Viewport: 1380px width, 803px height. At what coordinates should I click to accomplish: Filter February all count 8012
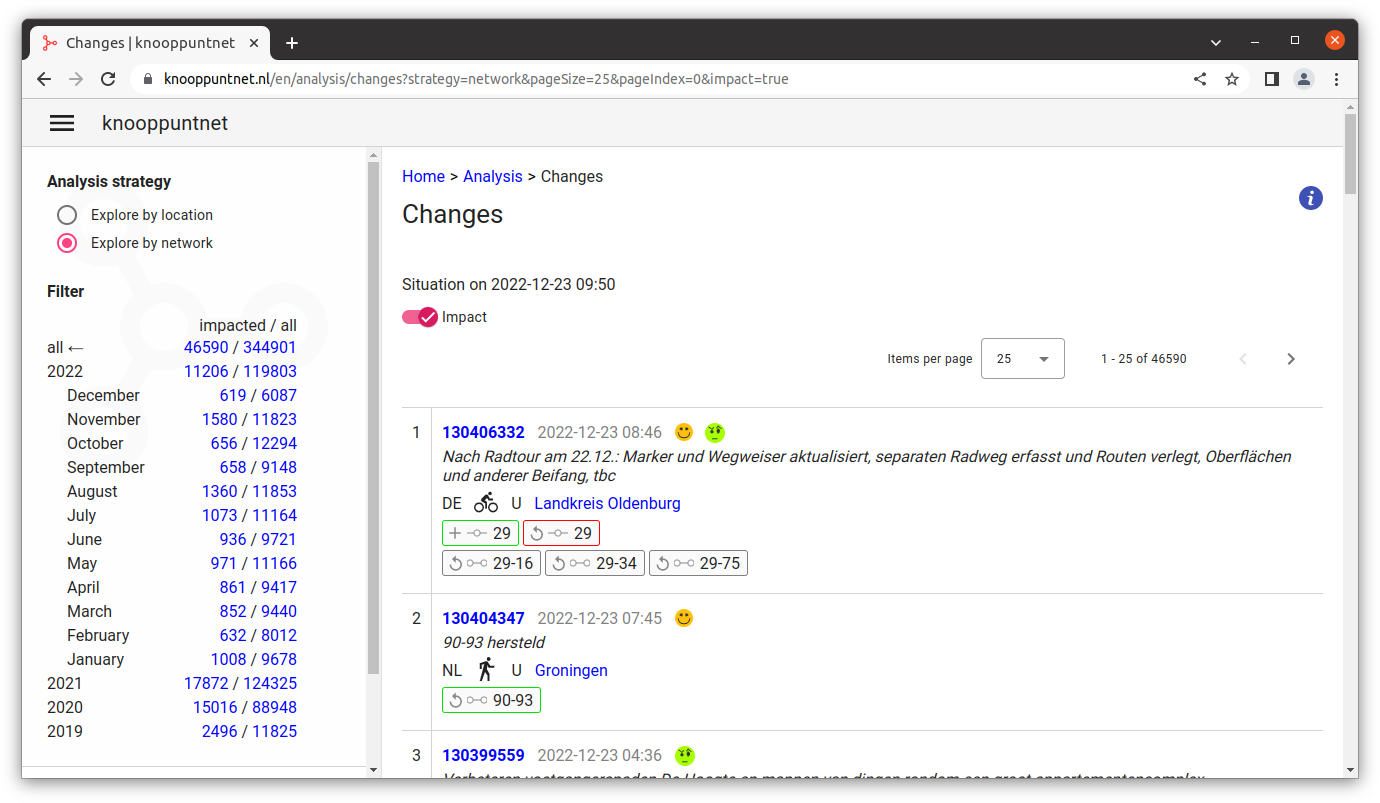click(279, 635)
